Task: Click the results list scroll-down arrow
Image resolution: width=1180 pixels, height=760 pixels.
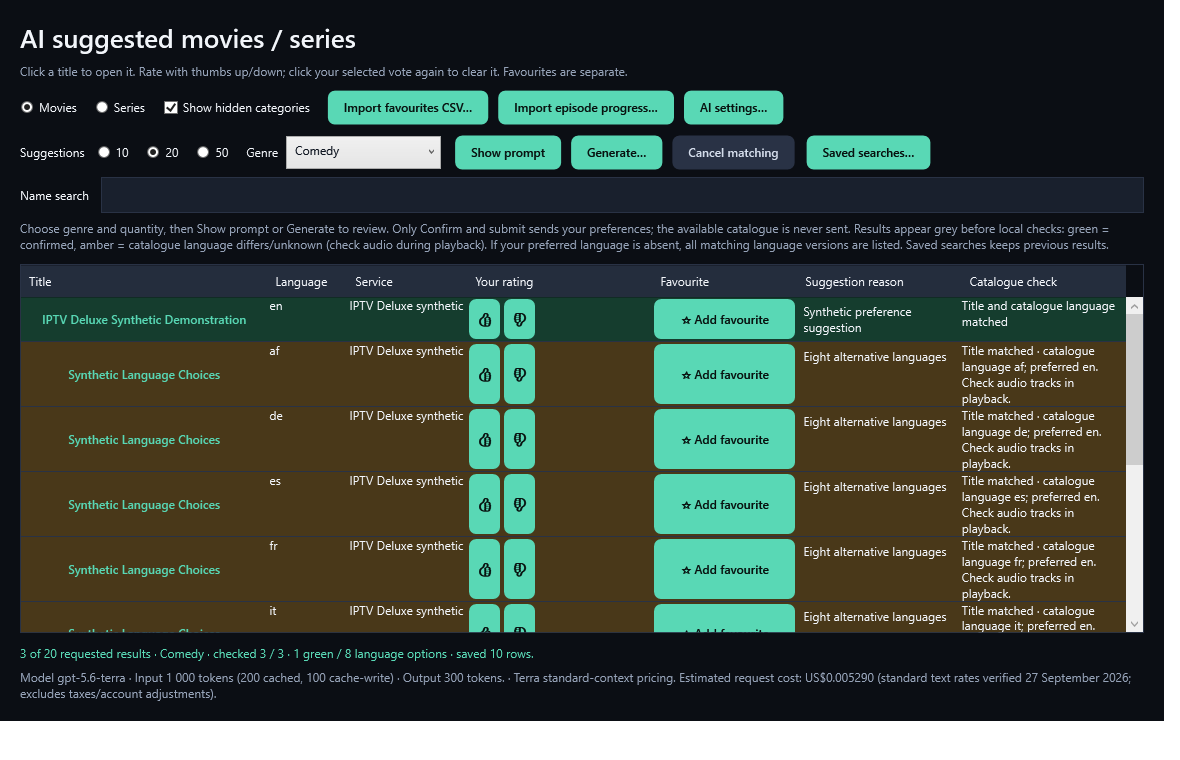Action: click(1135, 624)
